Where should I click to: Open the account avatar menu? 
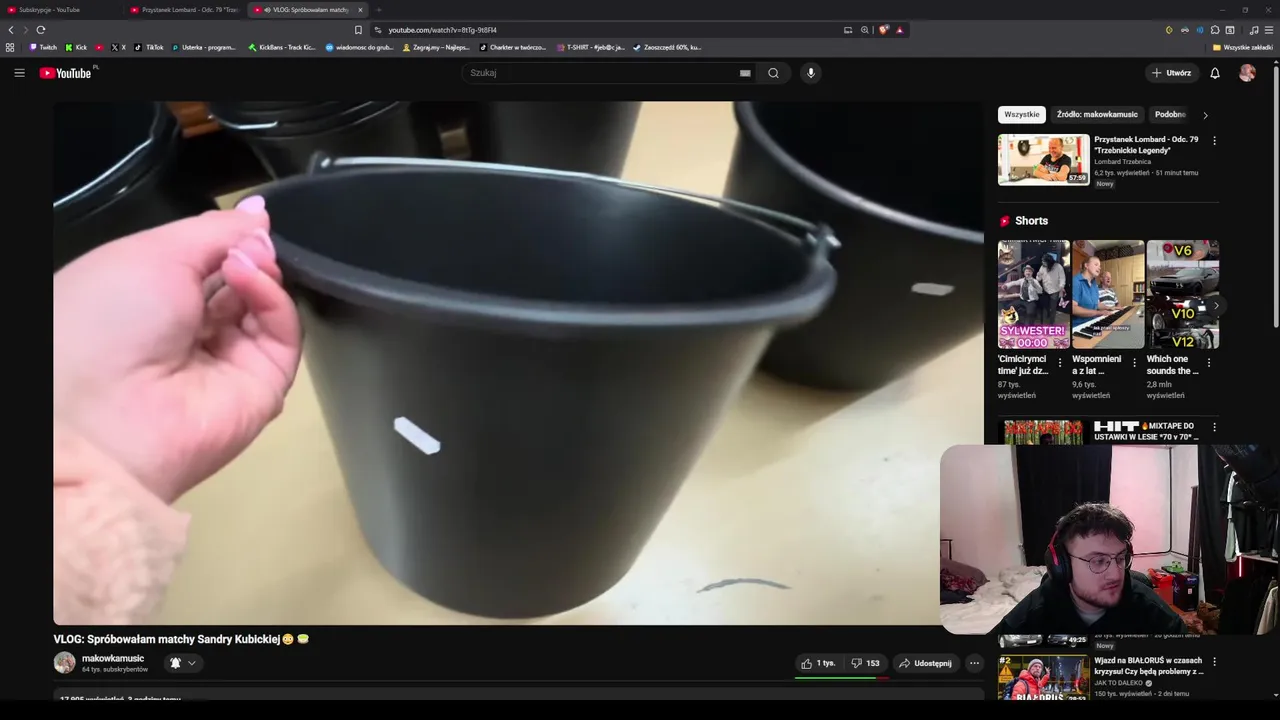pyautogui.click(x=1247, y=73)
